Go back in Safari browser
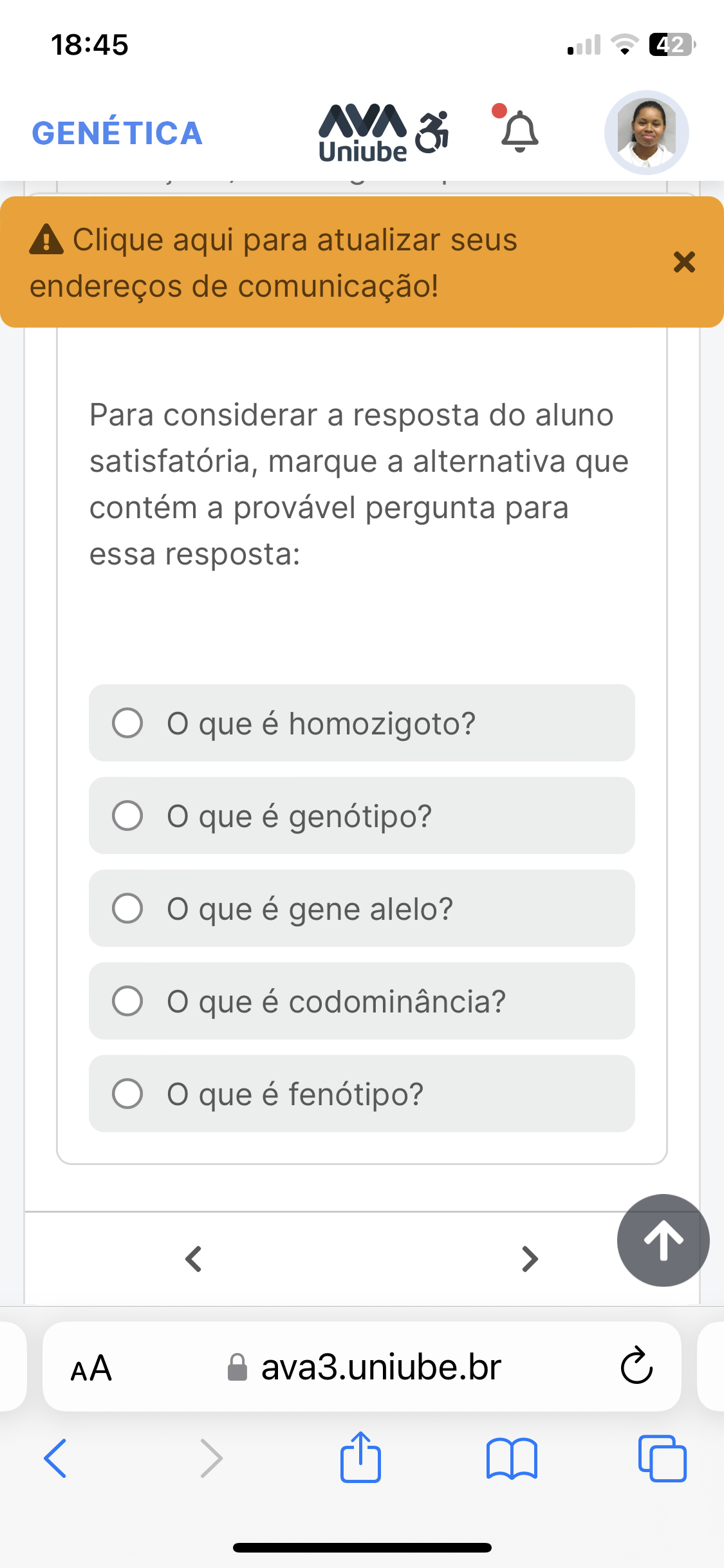This screenshot has width=724, height=1568. tap(55, 1459)
